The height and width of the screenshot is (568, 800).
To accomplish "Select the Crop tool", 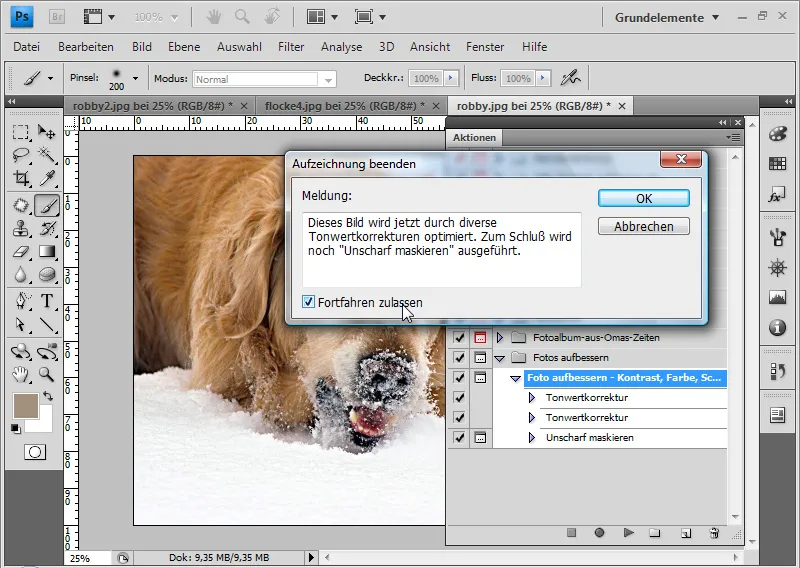I will coord(21,178).
